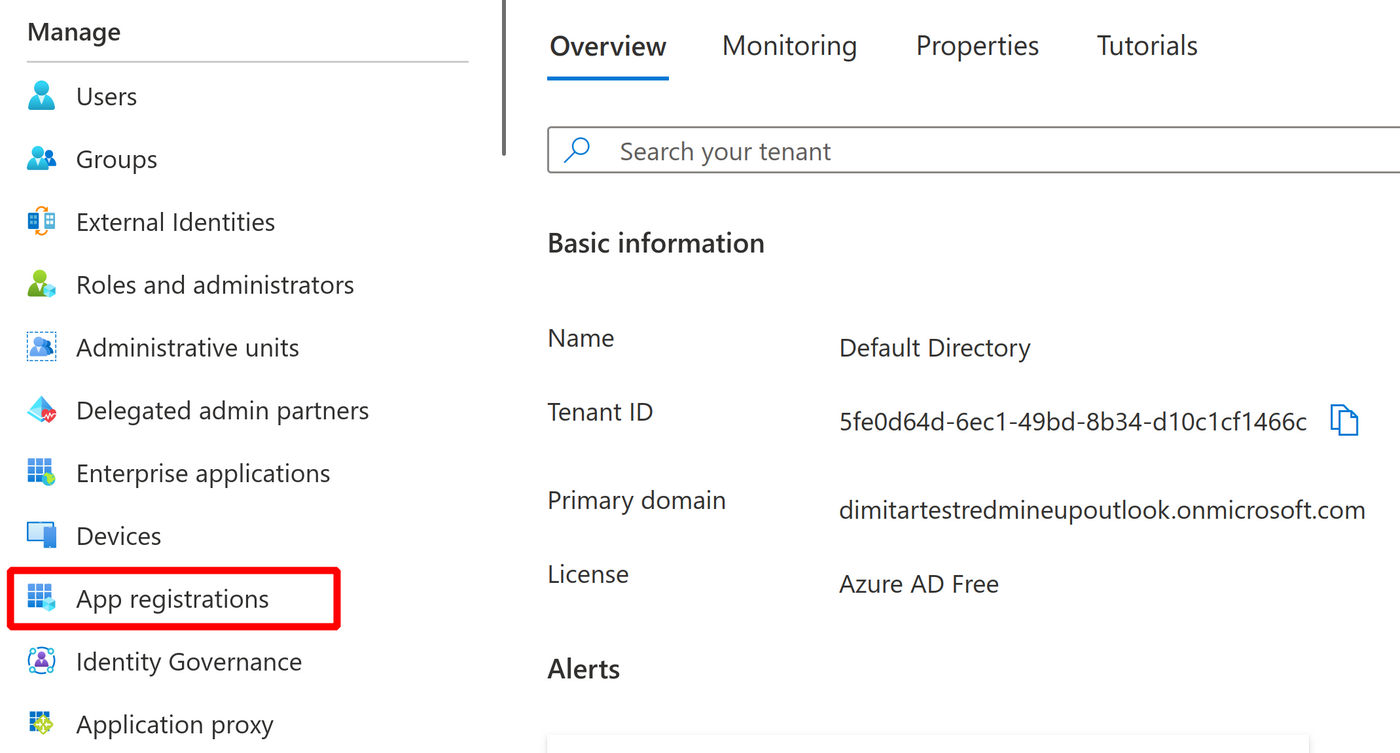Select the Users icon in the sidebar
Screen dimensions: 1400x753
pyautogui.click(x=42, y=96)
